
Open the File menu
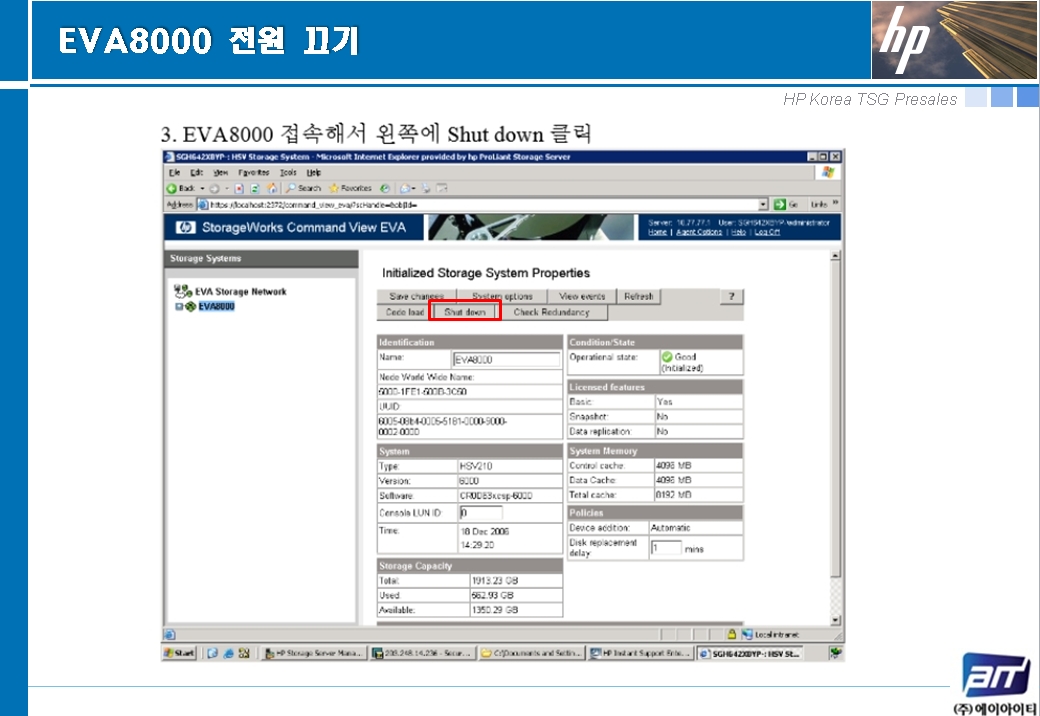point(174,172)
